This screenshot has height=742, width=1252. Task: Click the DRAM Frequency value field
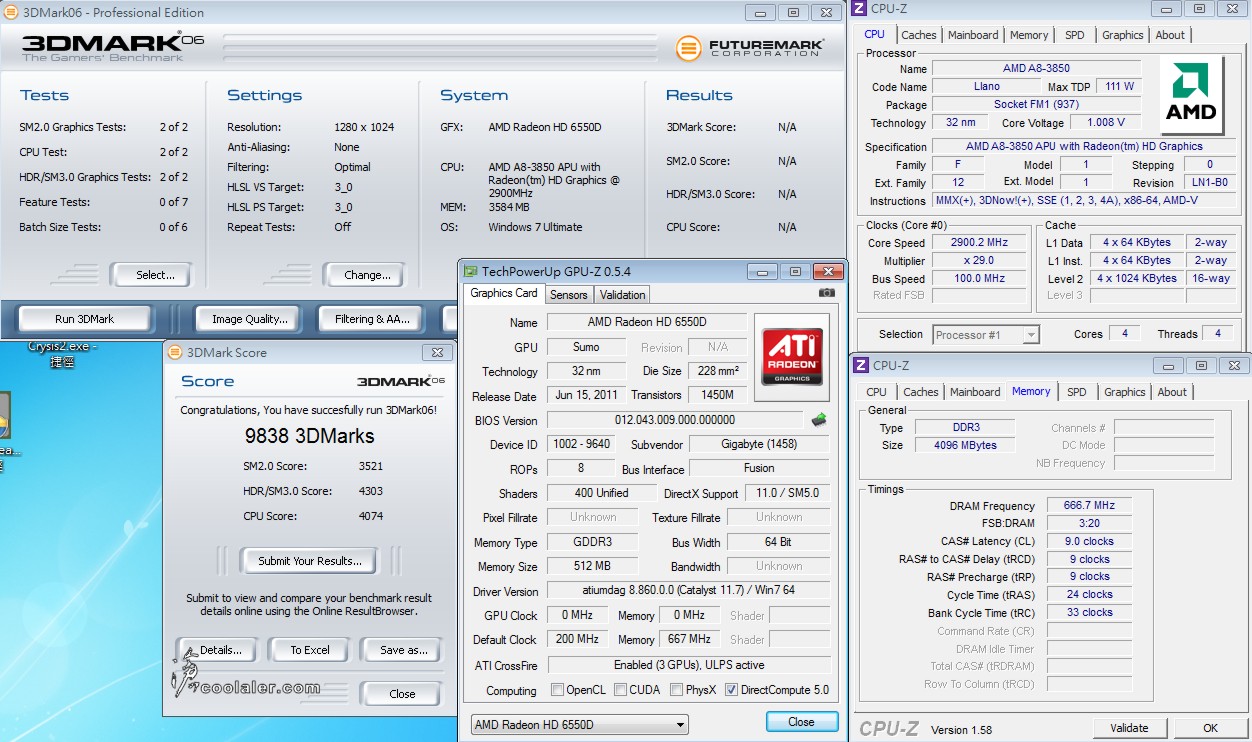(x=1088, y=505)
